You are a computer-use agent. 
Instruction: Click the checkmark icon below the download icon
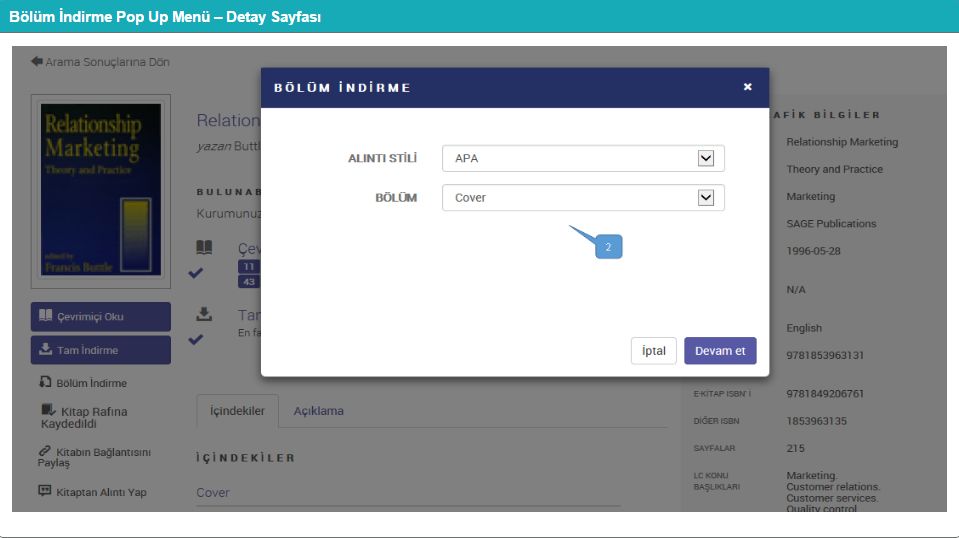point(196,339)
